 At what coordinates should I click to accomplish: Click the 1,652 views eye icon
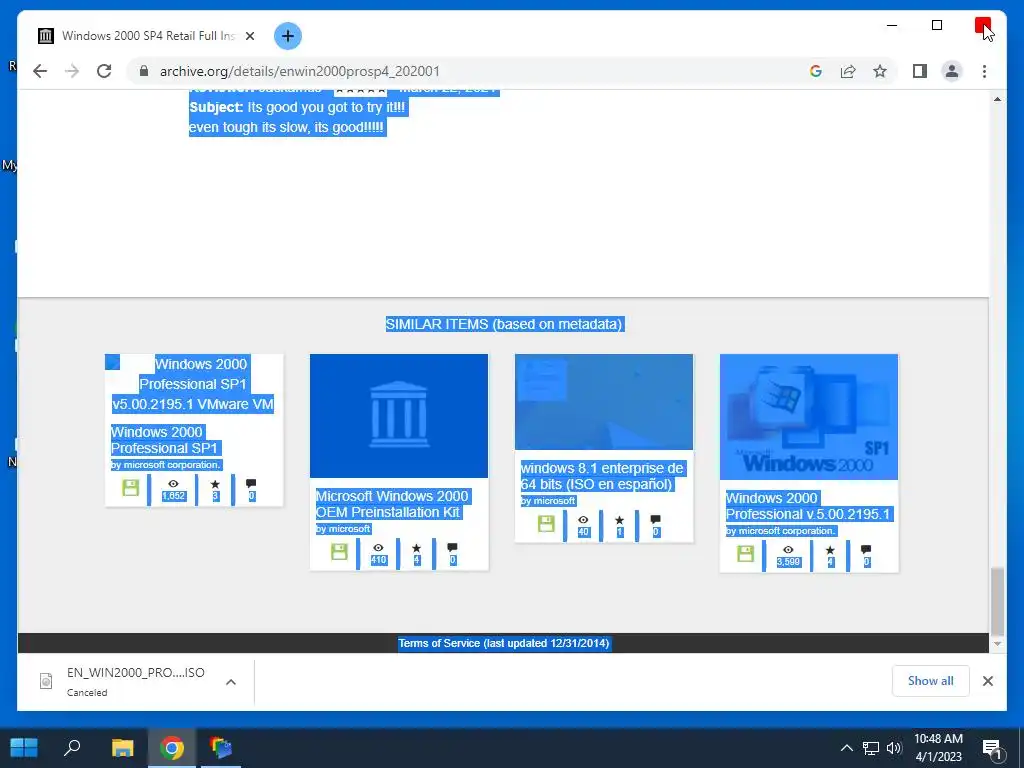click(173, 484)
